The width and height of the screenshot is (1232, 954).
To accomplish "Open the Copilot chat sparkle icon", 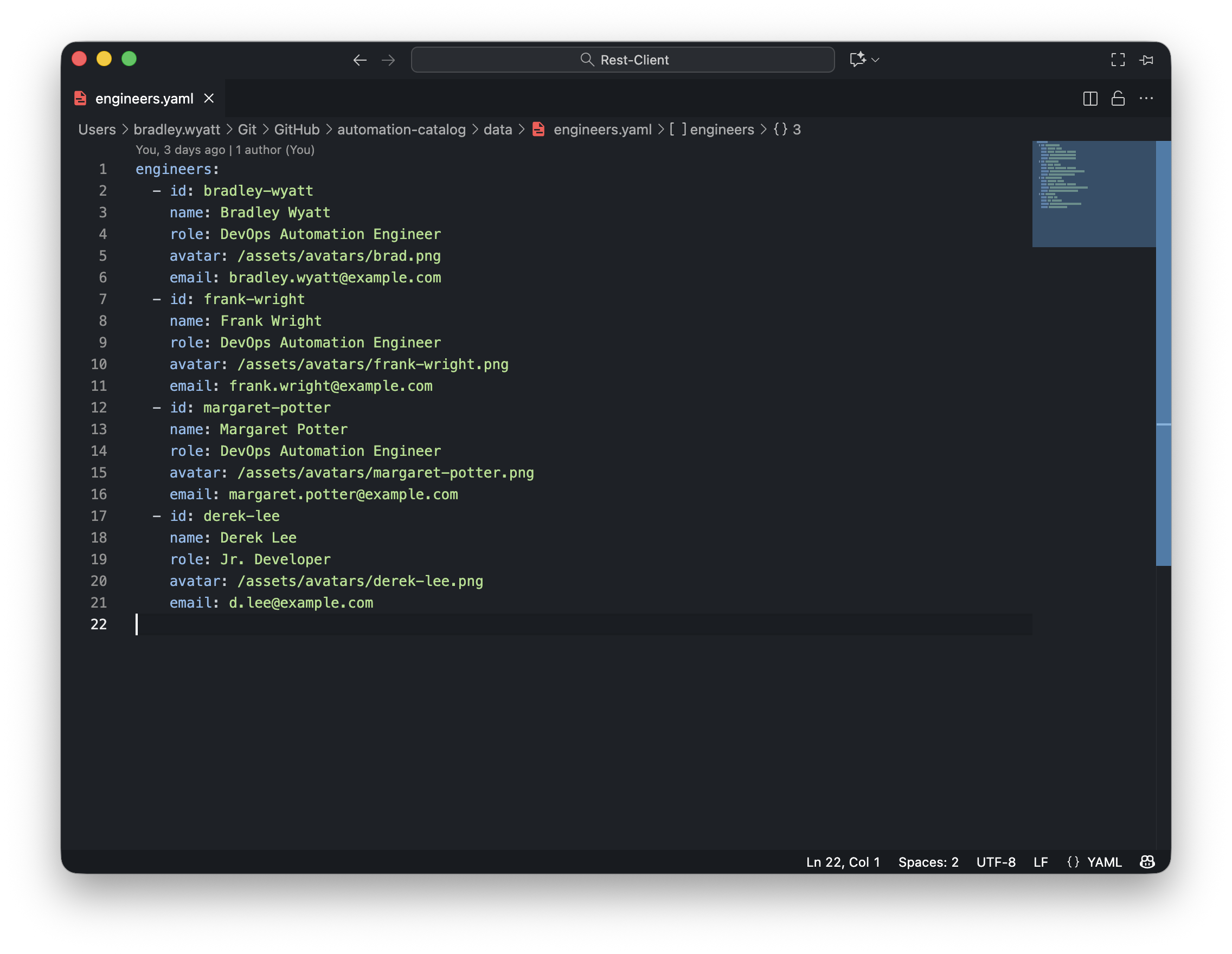I will tap(857, 59).
